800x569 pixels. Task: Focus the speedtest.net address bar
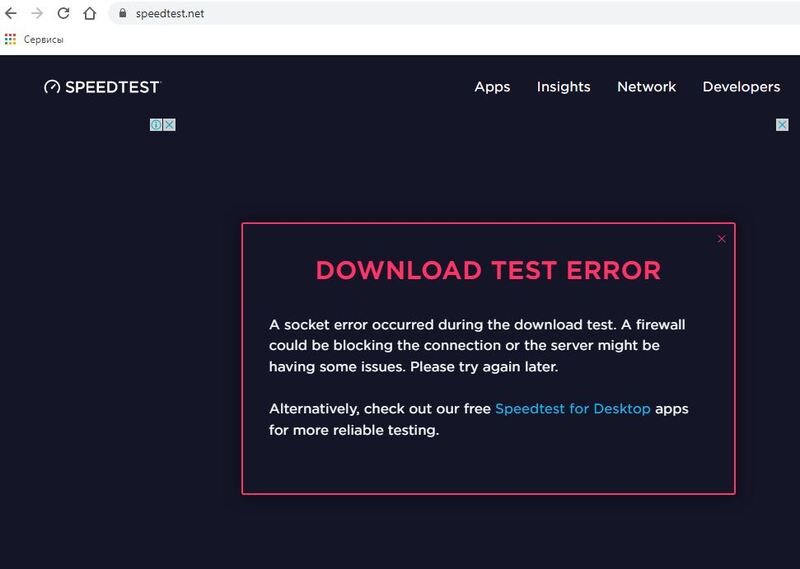tap(400, 14)
